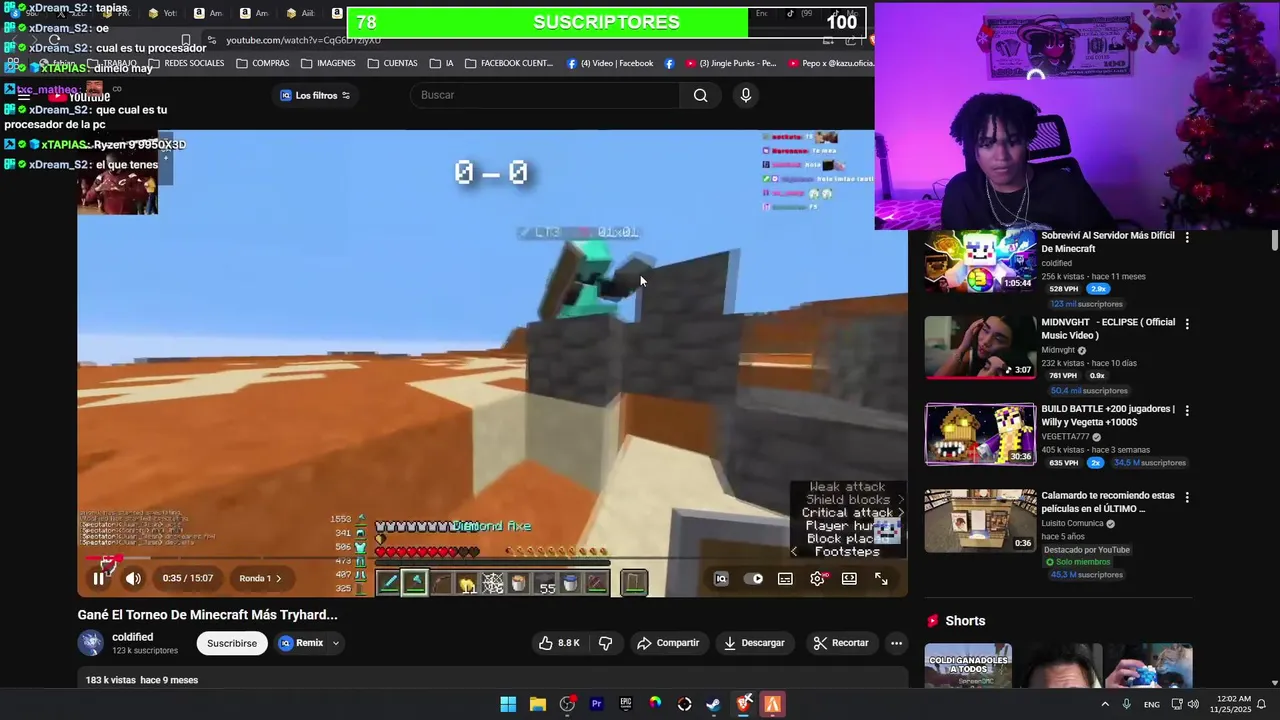Open options menu for BUILD BATTLE video

click(x=1187, y=411)
